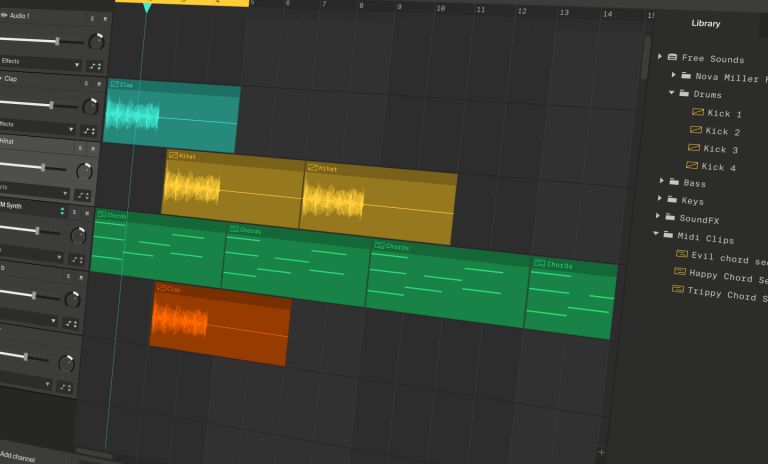Screen dimensions: 768x464
Task: Click the pan knob on Audio 1 track
Action: click(x=96, y=42)
